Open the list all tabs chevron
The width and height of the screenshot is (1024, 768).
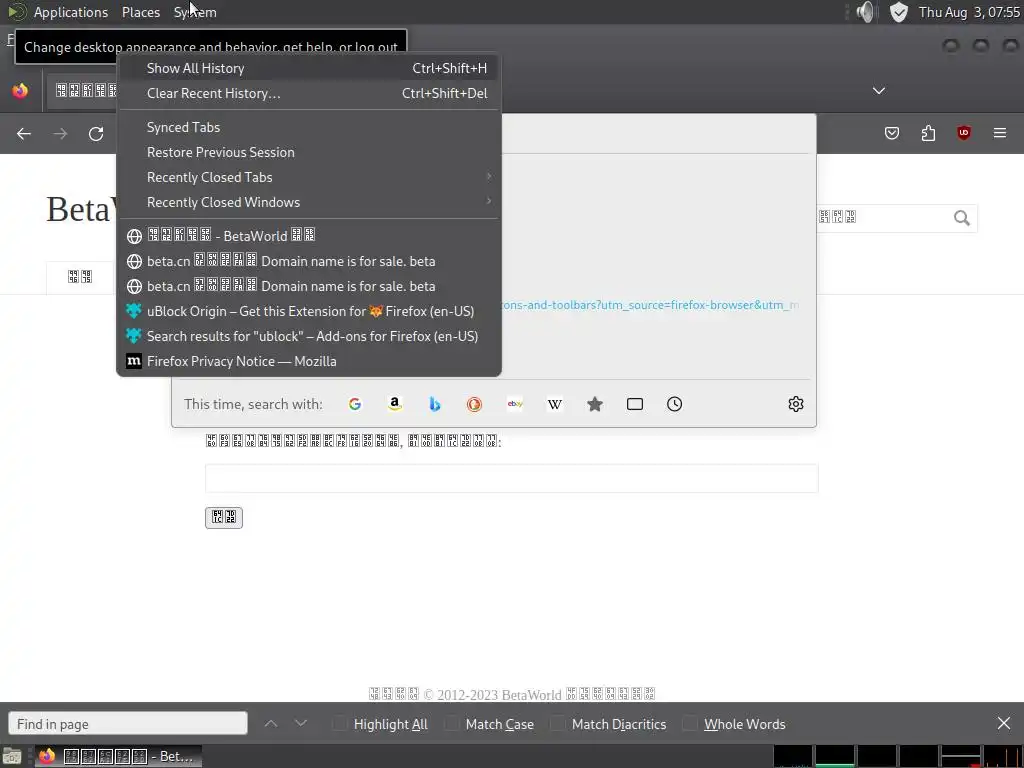879,91
